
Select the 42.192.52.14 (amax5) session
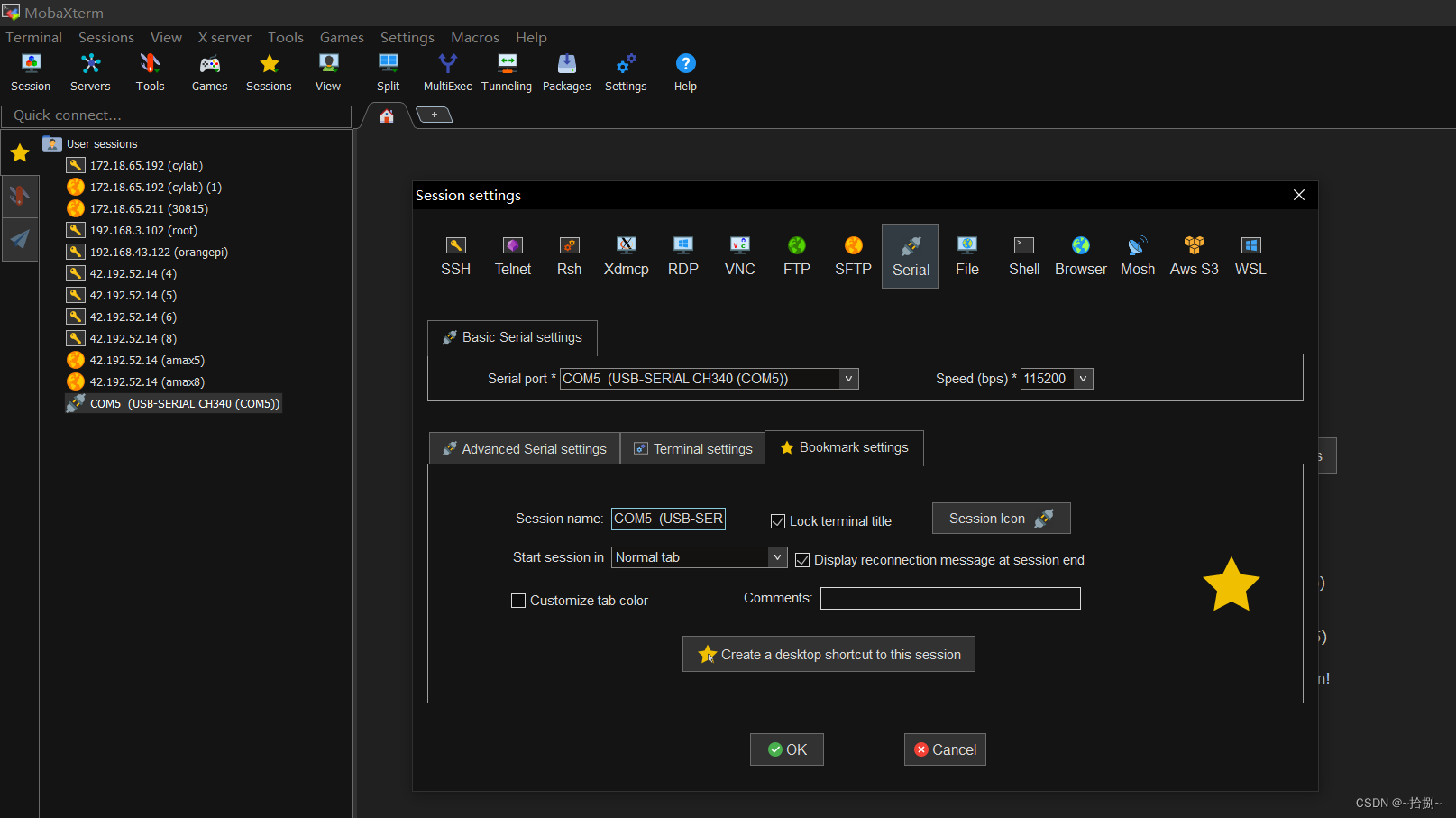[x=136, y=360]
